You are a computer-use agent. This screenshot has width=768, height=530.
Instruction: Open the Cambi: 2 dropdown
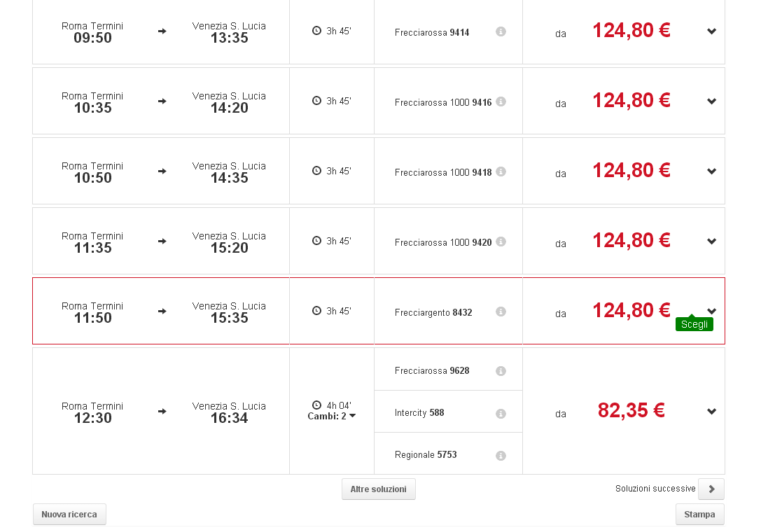coord(332,416)
